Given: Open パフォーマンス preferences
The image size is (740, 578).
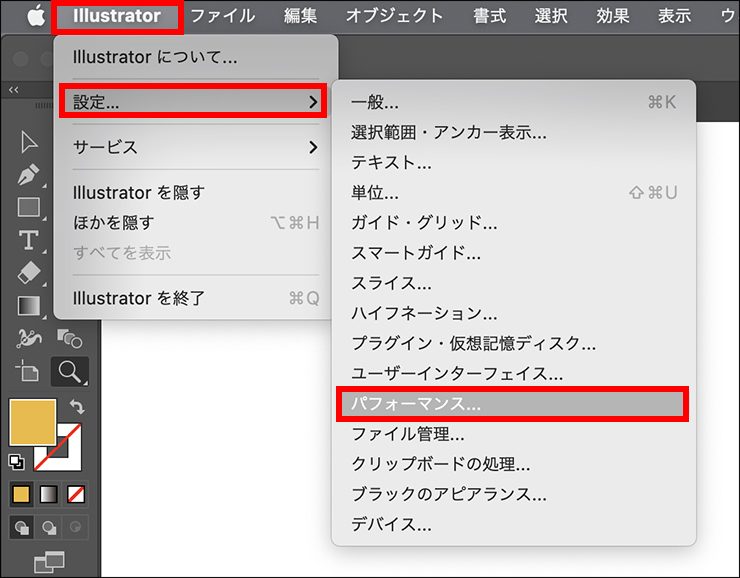Looking at the screenshot, I should point(513,404).
